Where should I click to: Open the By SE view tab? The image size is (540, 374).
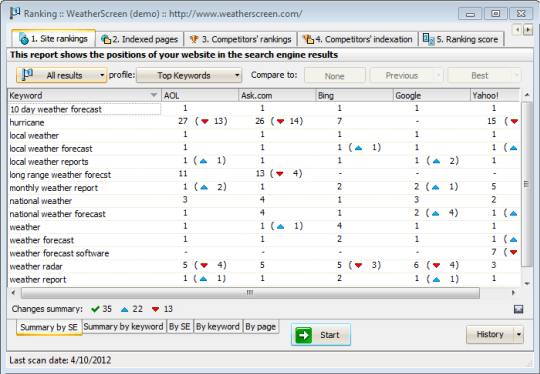(x=179, y=326)
